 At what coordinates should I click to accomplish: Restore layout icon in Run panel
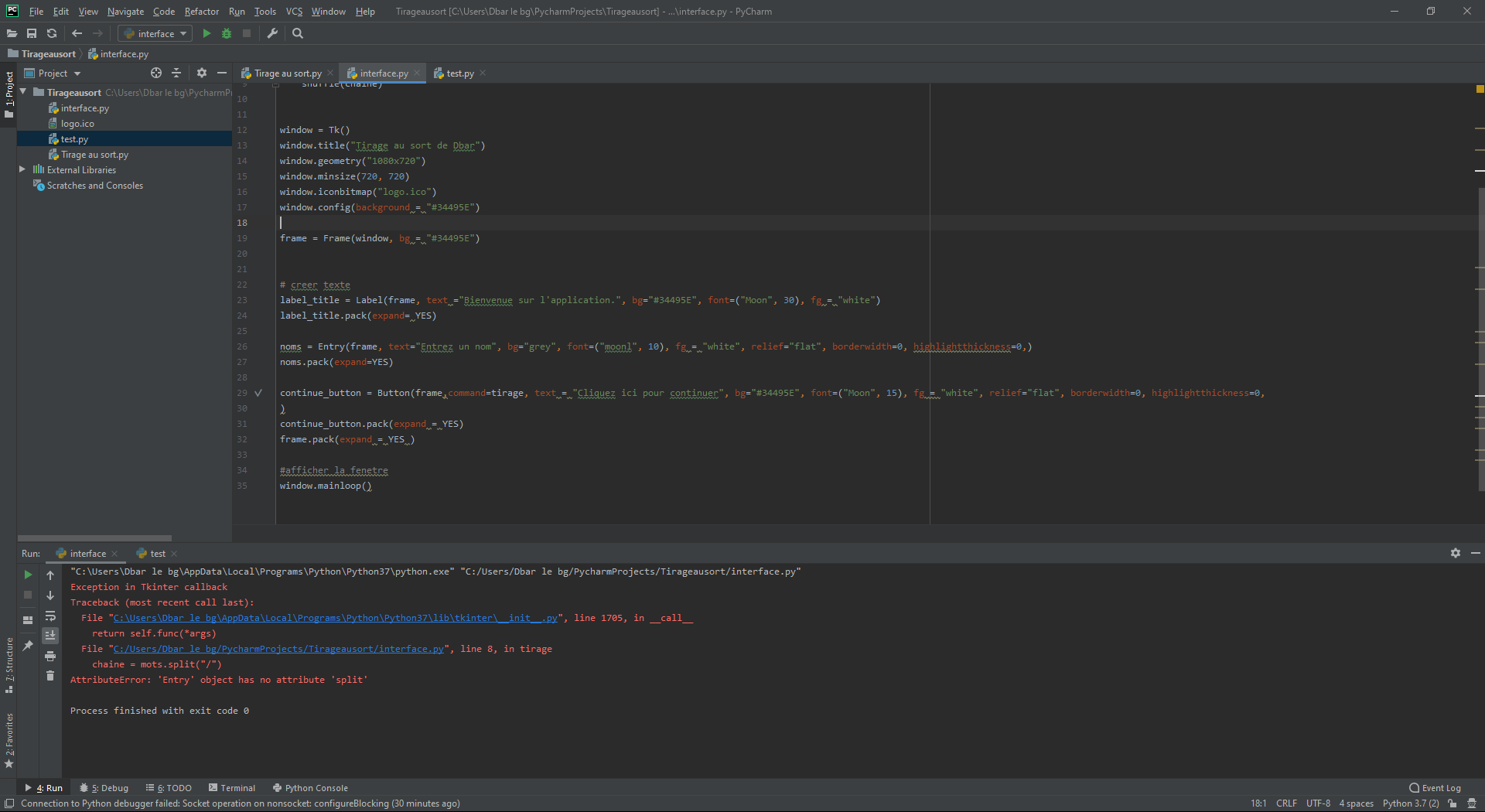pos(28,619)
